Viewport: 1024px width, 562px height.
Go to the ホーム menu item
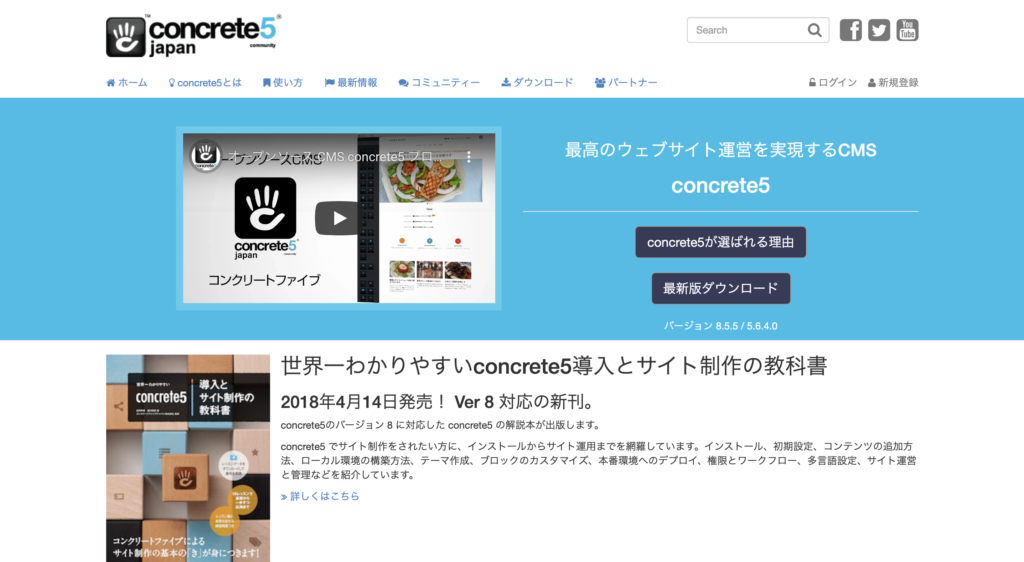click(127, 83)
